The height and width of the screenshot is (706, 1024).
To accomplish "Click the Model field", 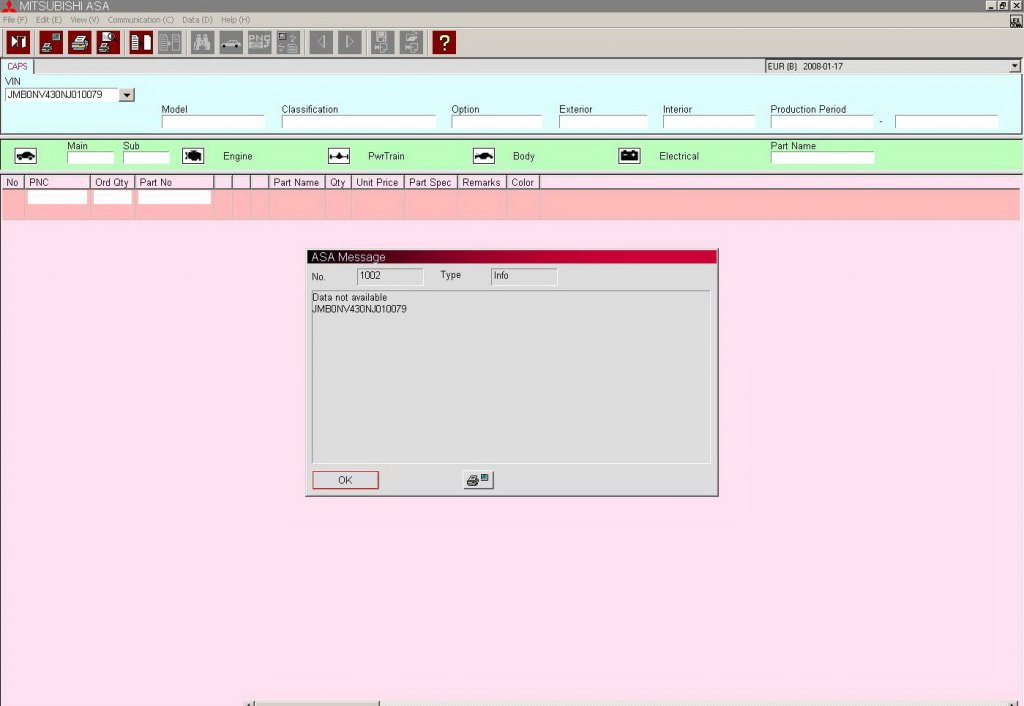I will click(x=213, y=122).
